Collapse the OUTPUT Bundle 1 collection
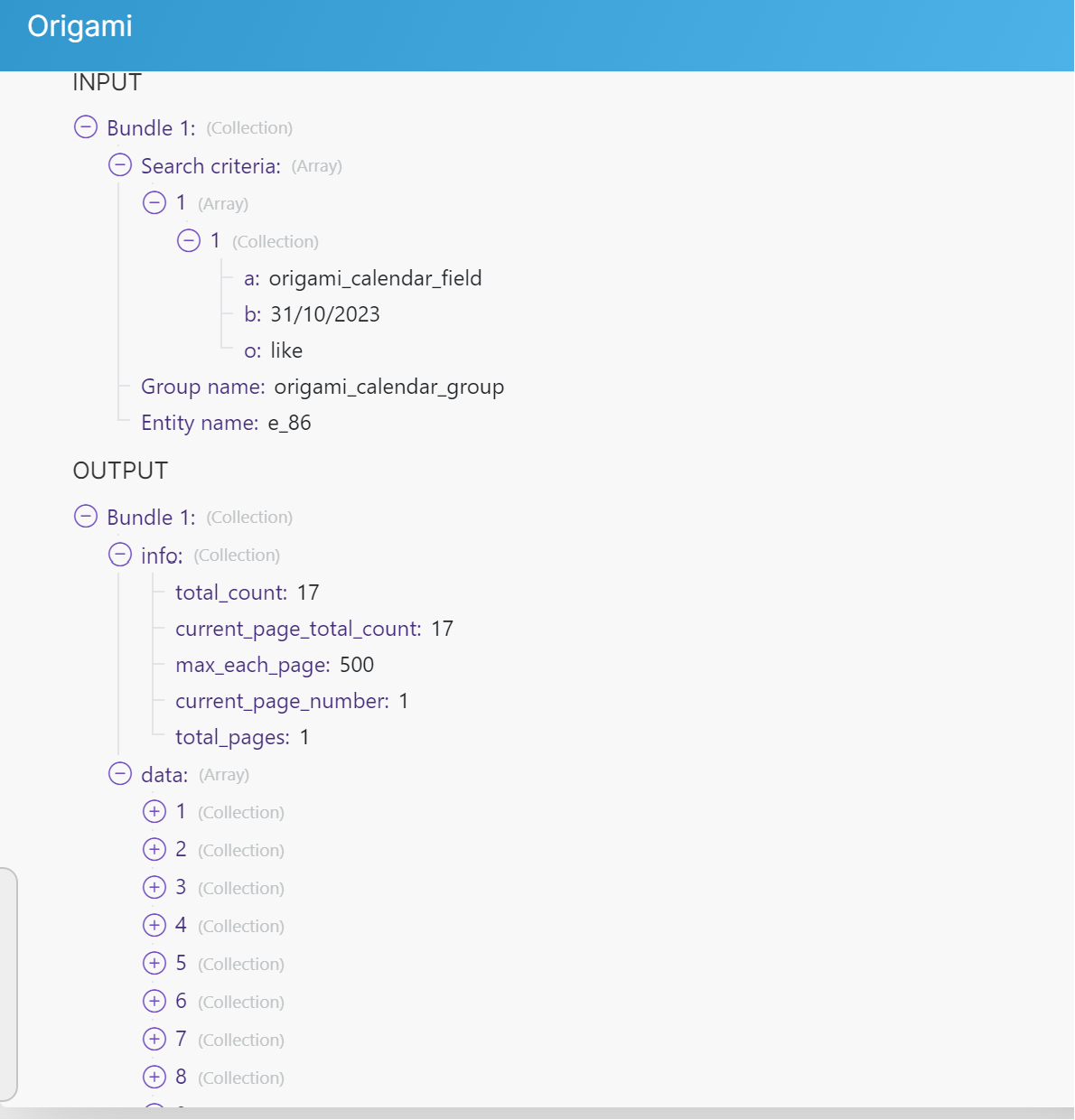Image resolution: width=1075 pixels, height=1120 pixels. coord(86,516)
